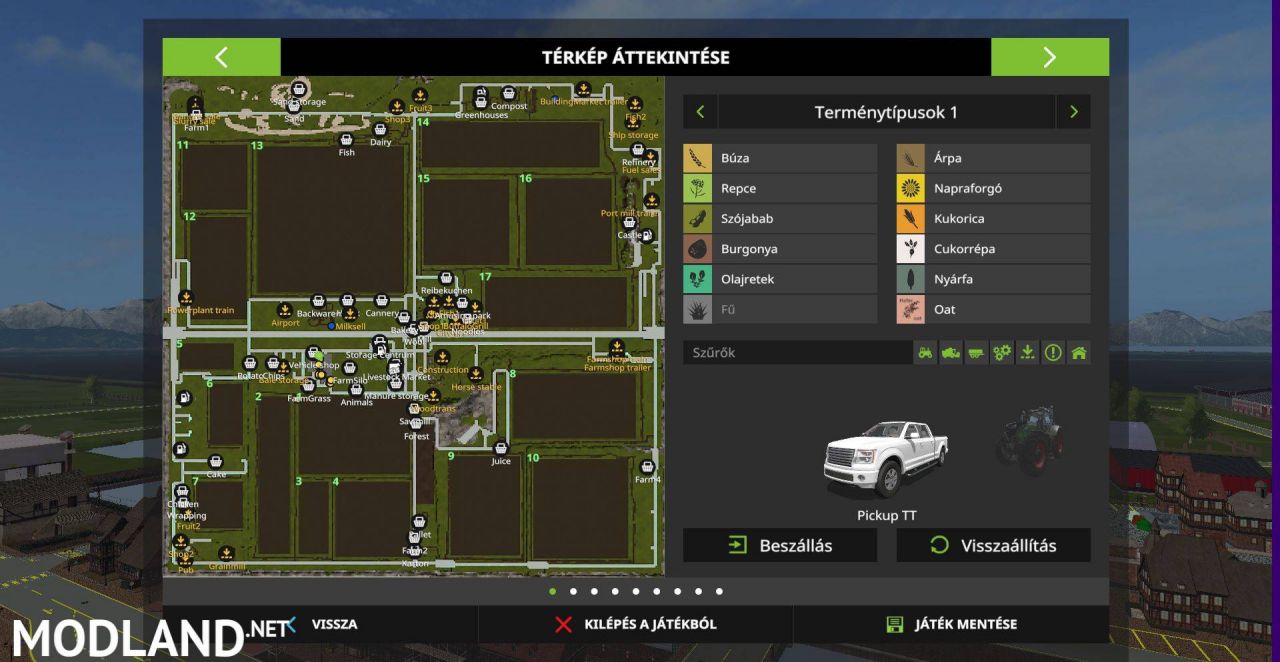The height and width of the screenshot is (662, 1280).
Task: Select the Sand storage basket icon on map
Action: [x=297, y=89]
